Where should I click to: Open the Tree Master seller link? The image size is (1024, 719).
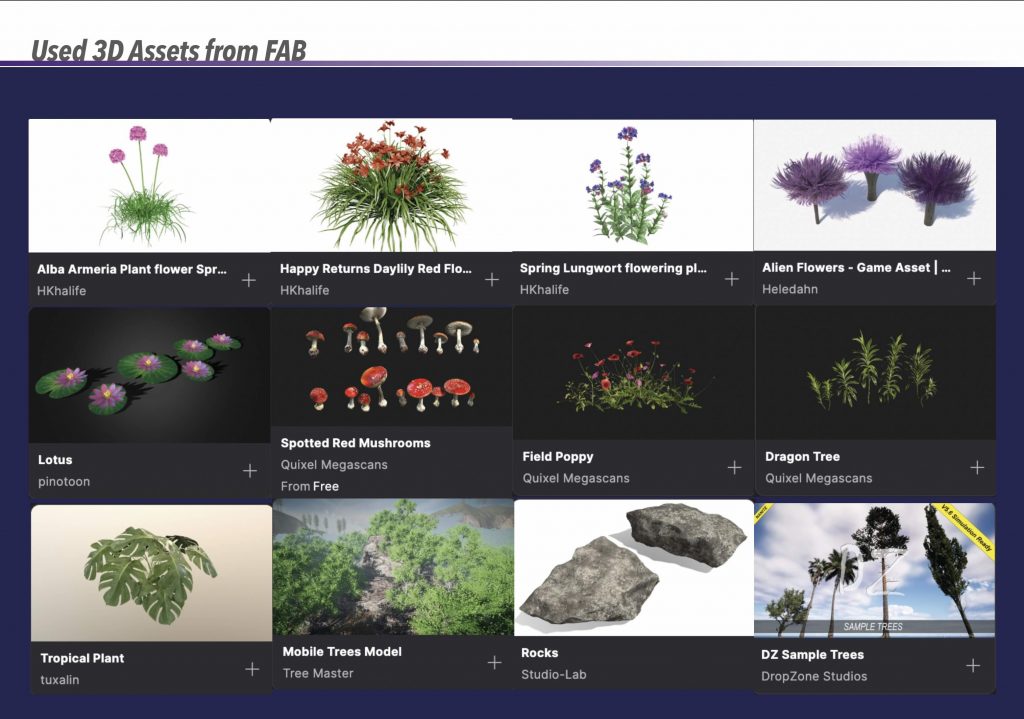[x=318, y=673]
